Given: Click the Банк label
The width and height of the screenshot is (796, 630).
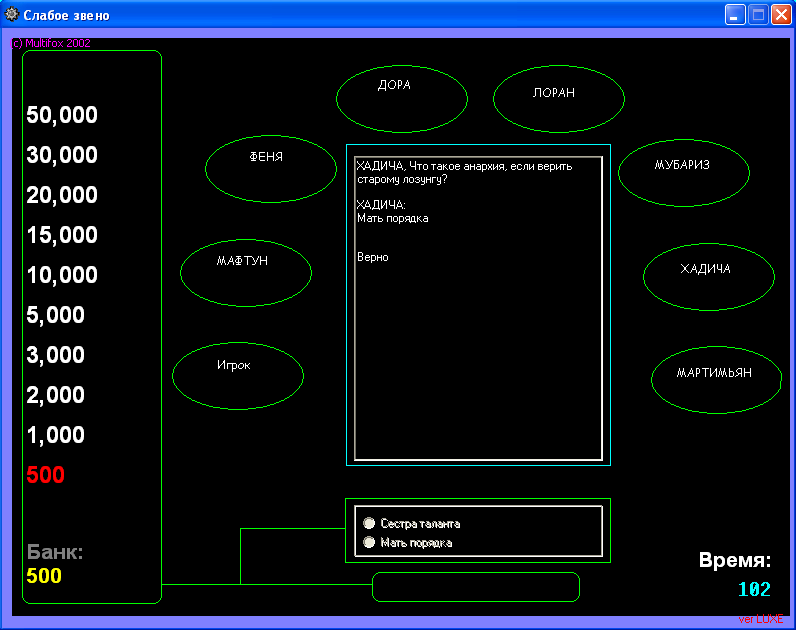Looking at the screenshot, I should [55, 552].
